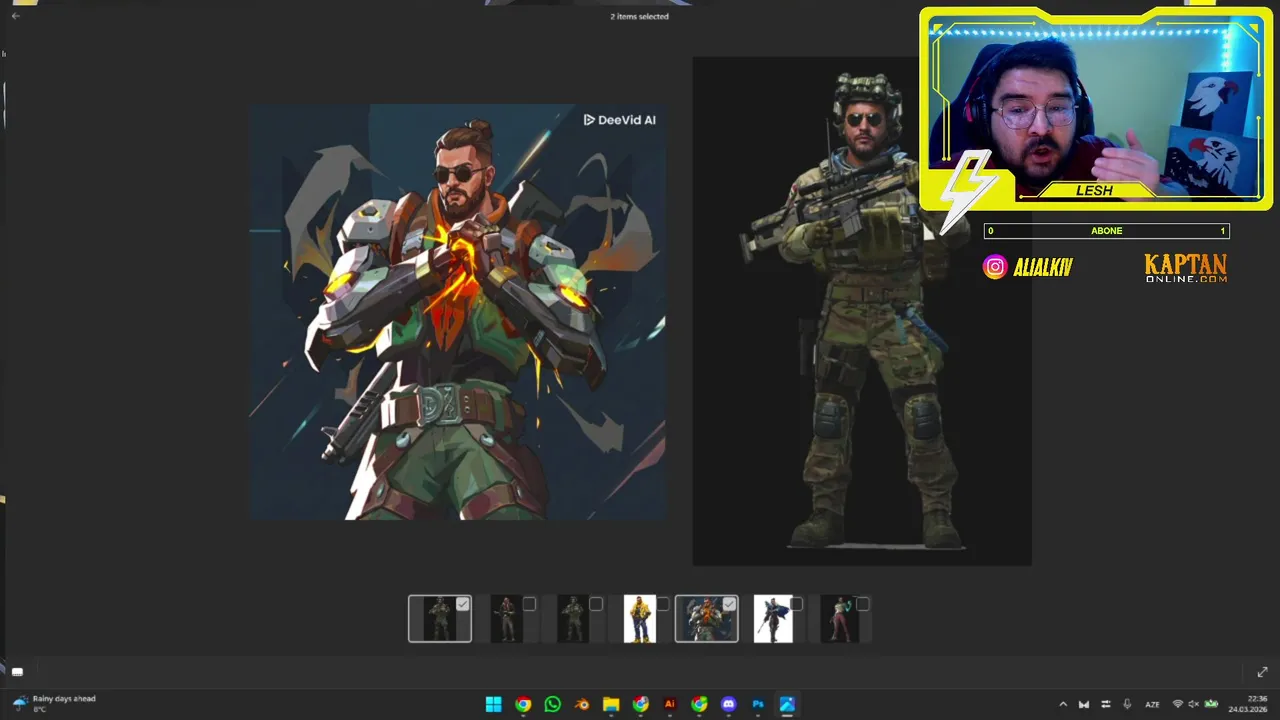The width and height of the screenshot is (1280, 720).
Task: Open the Windows Start menu
Action: 493,704
